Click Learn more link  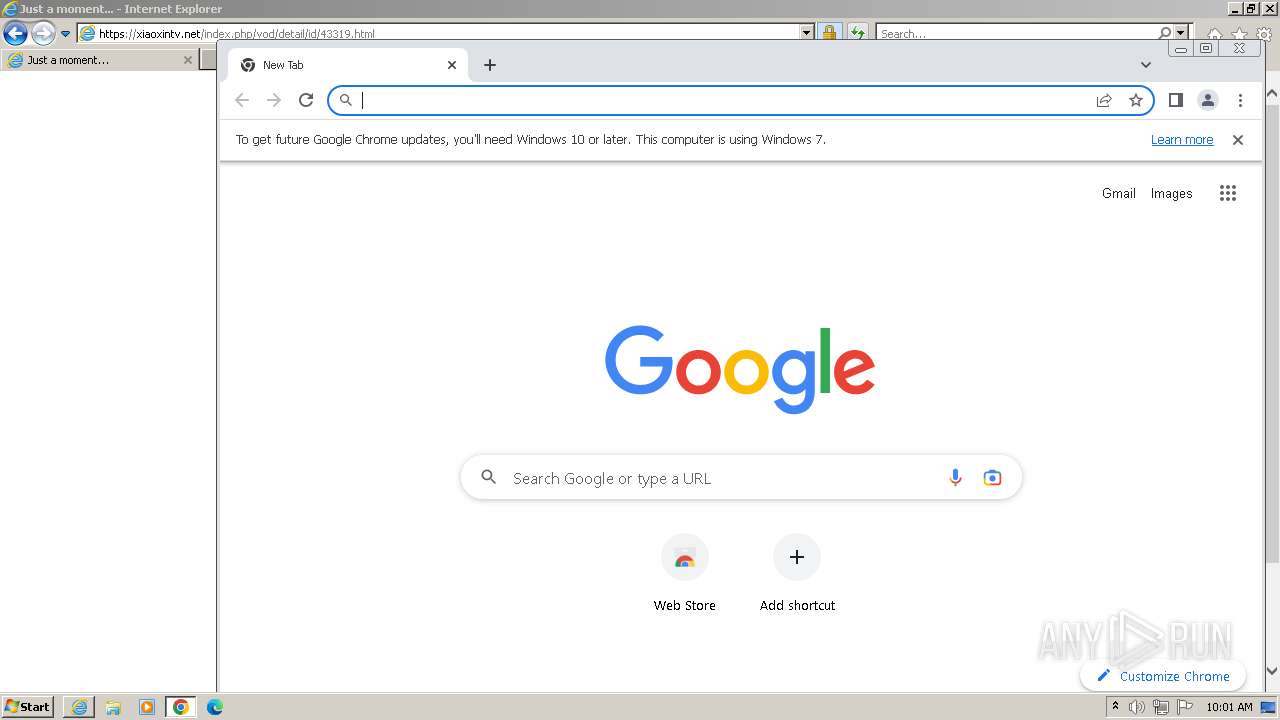point(1182,140)
